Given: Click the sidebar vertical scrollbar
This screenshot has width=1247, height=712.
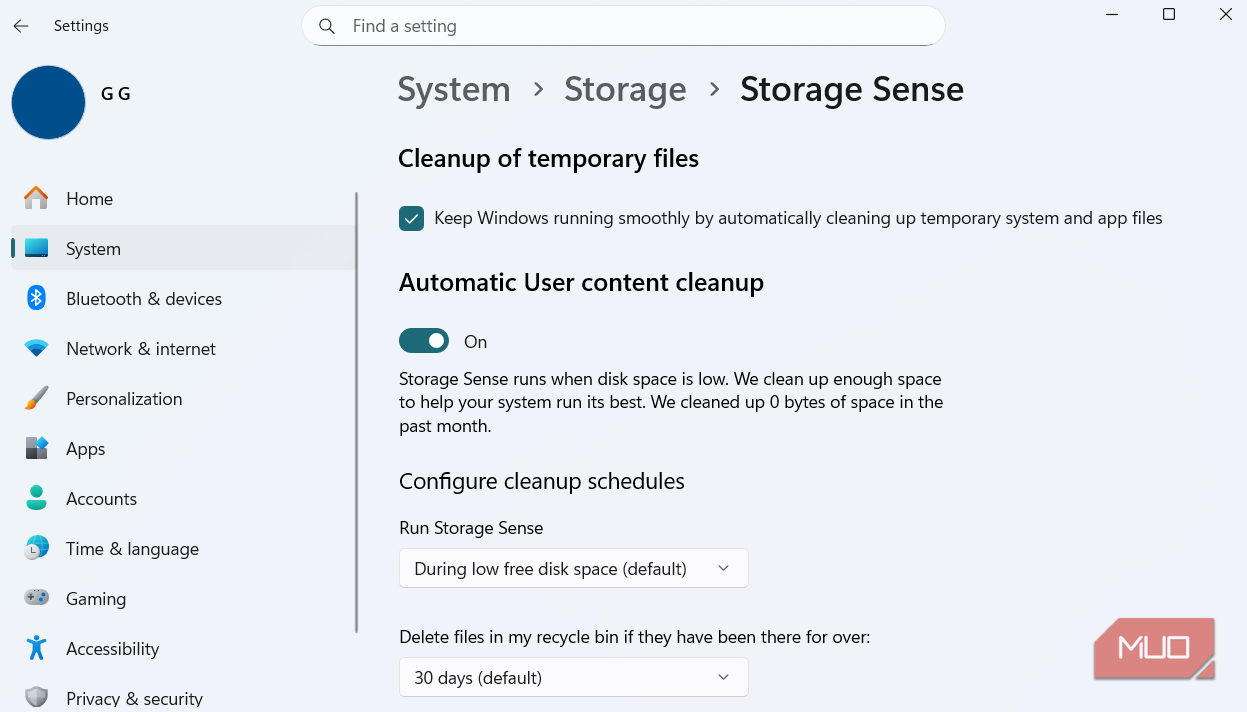Looking at the screenshot, I should [x=357, y=412].
